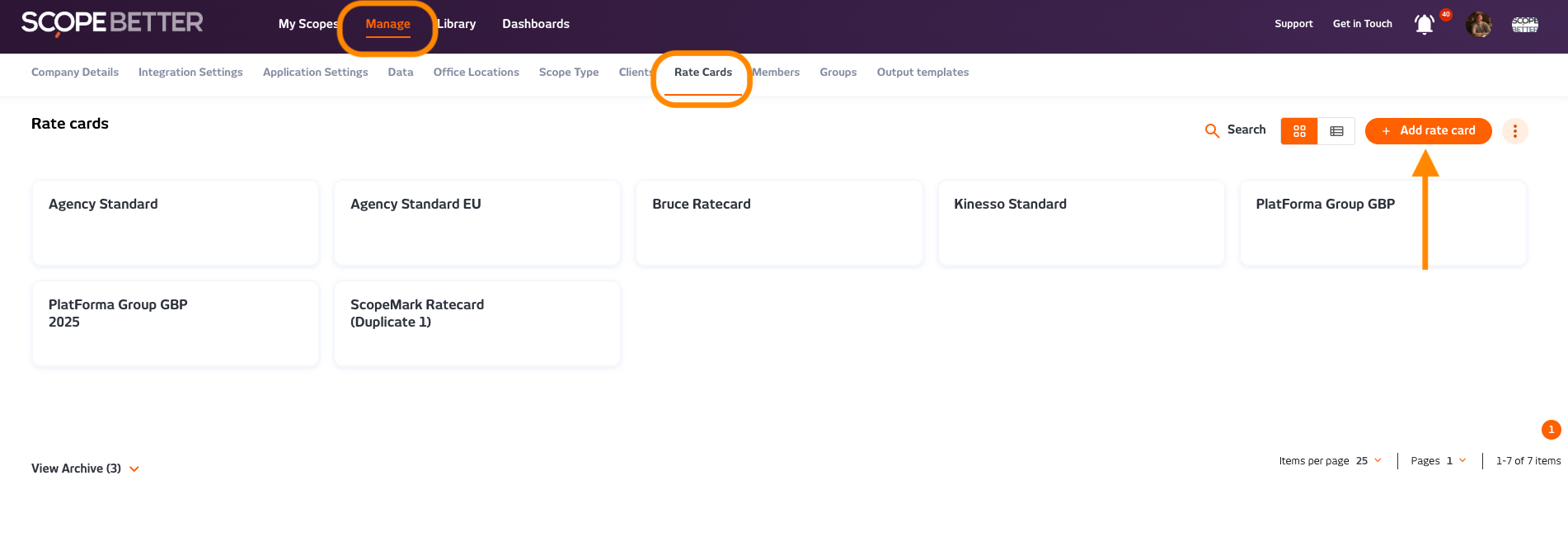Click the orange badge numbered 1
The width and height of the screenshot is (1568, 551).
click(x=1551, y=430)
